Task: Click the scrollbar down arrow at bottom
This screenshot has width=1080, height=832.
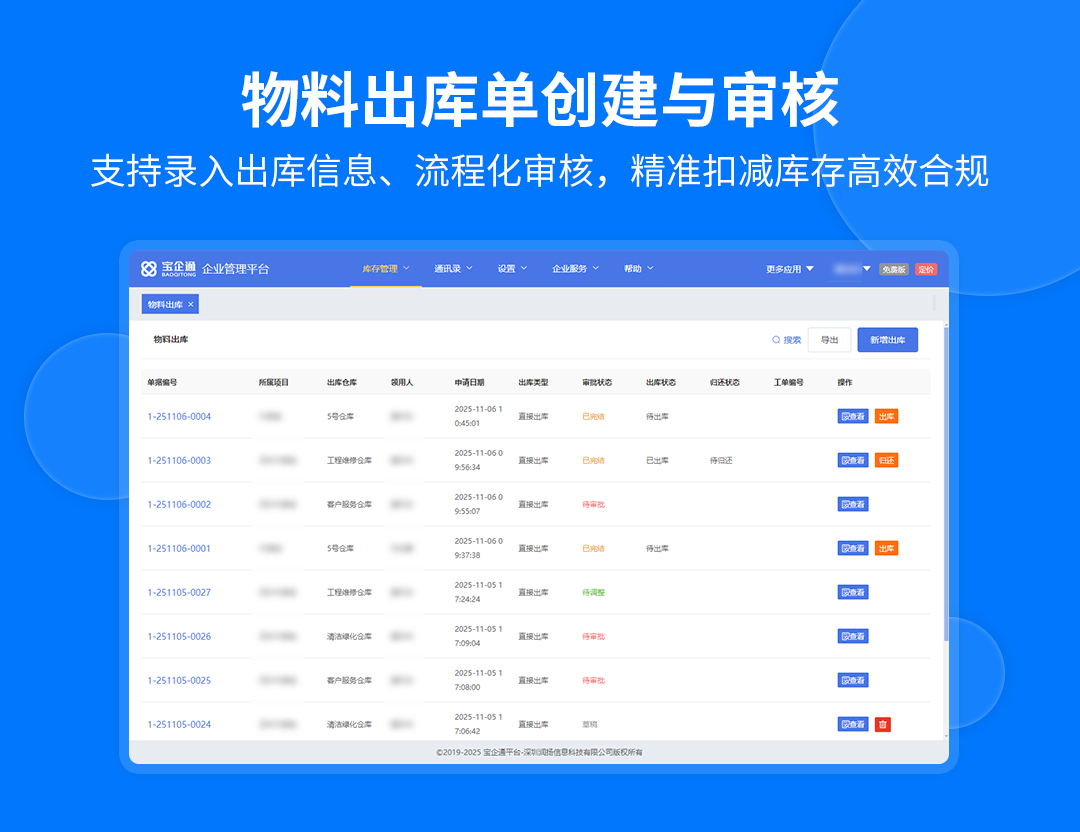Action: coord(946,736)
